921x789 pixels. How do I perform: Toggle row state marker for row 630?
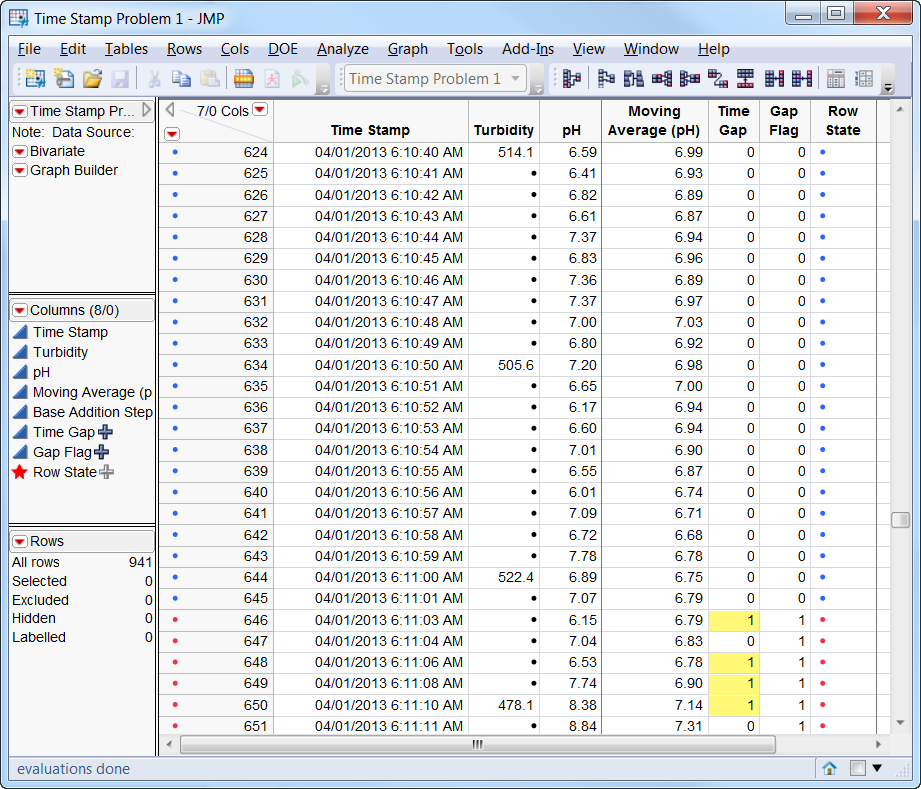pyautogui.click(x=176, y=280)
